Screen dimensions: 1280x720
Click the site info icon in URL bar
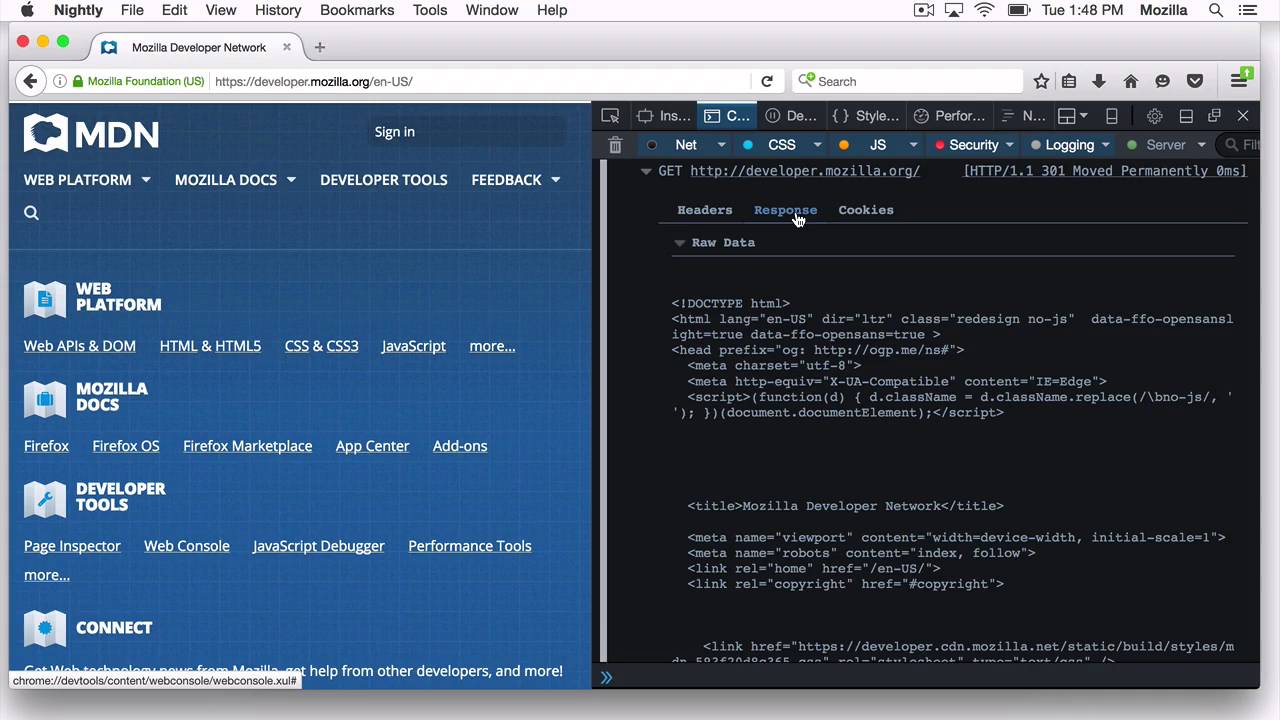pos(60,81)
